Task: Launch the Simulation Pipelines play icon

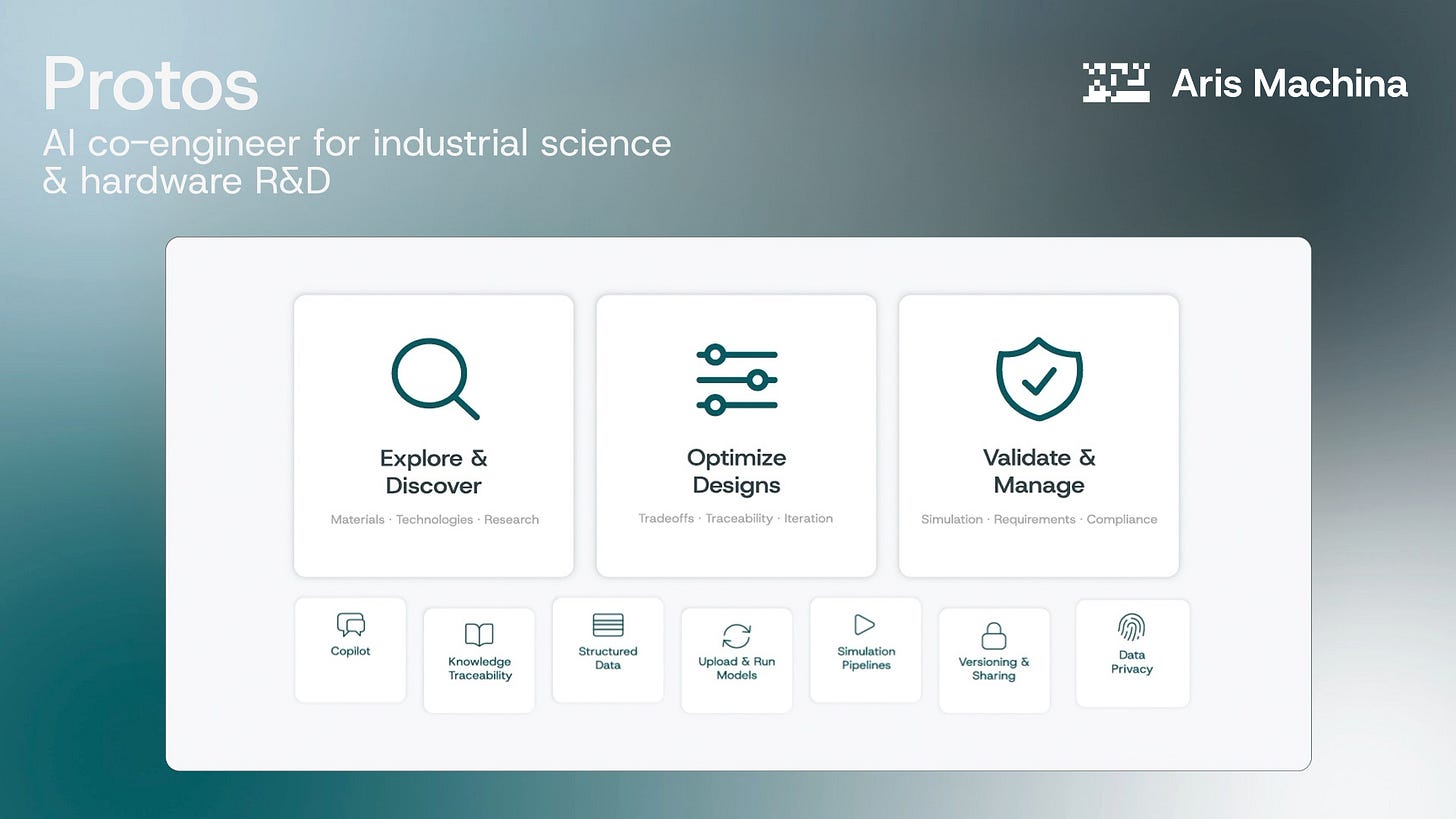Action: click(865, 625)
